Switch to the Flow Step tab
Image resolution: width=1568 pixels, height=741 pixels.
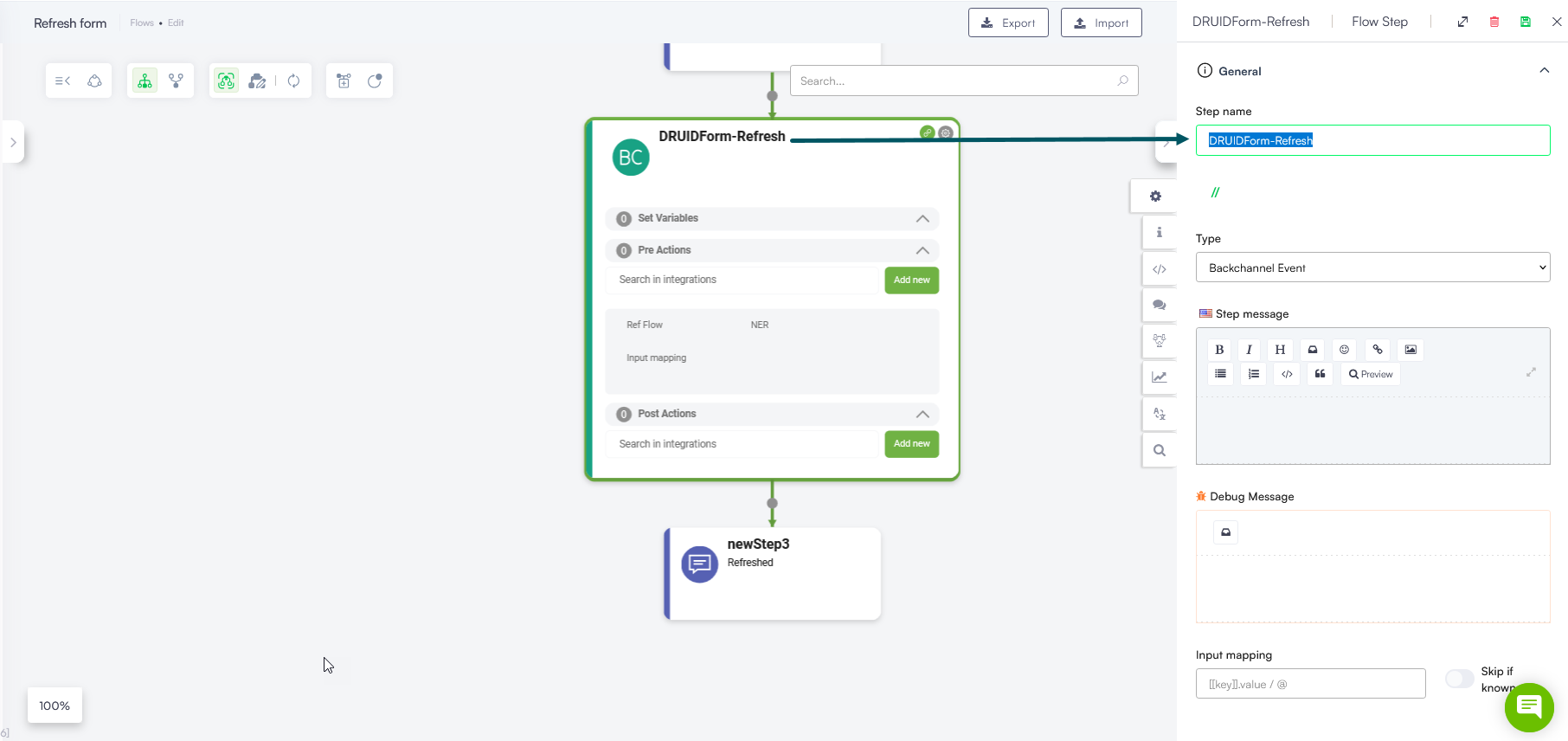(x=1379, y=22)
